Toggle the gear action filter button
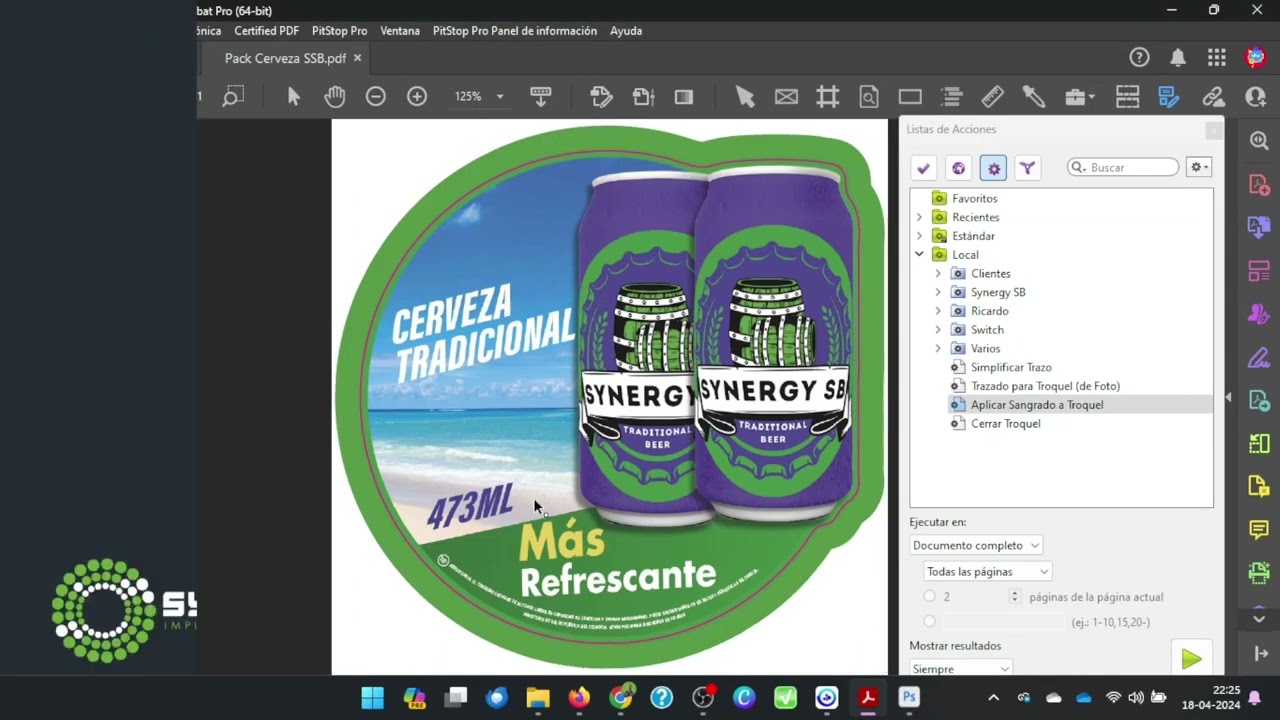This screenshot has height=720, width=1280. [x=993, y=168]
